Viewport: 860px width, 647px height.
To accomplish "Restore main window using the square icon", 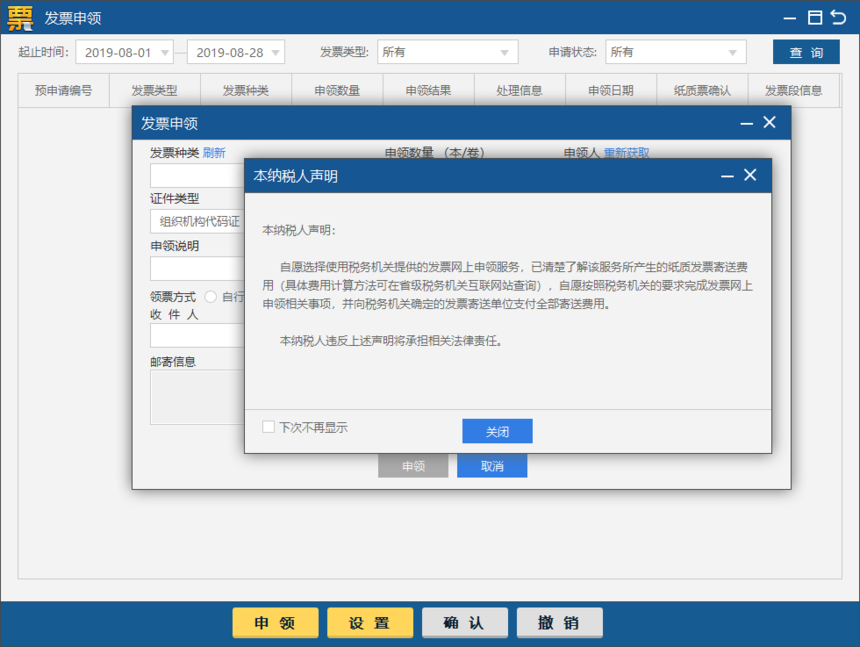I will 815,18.
